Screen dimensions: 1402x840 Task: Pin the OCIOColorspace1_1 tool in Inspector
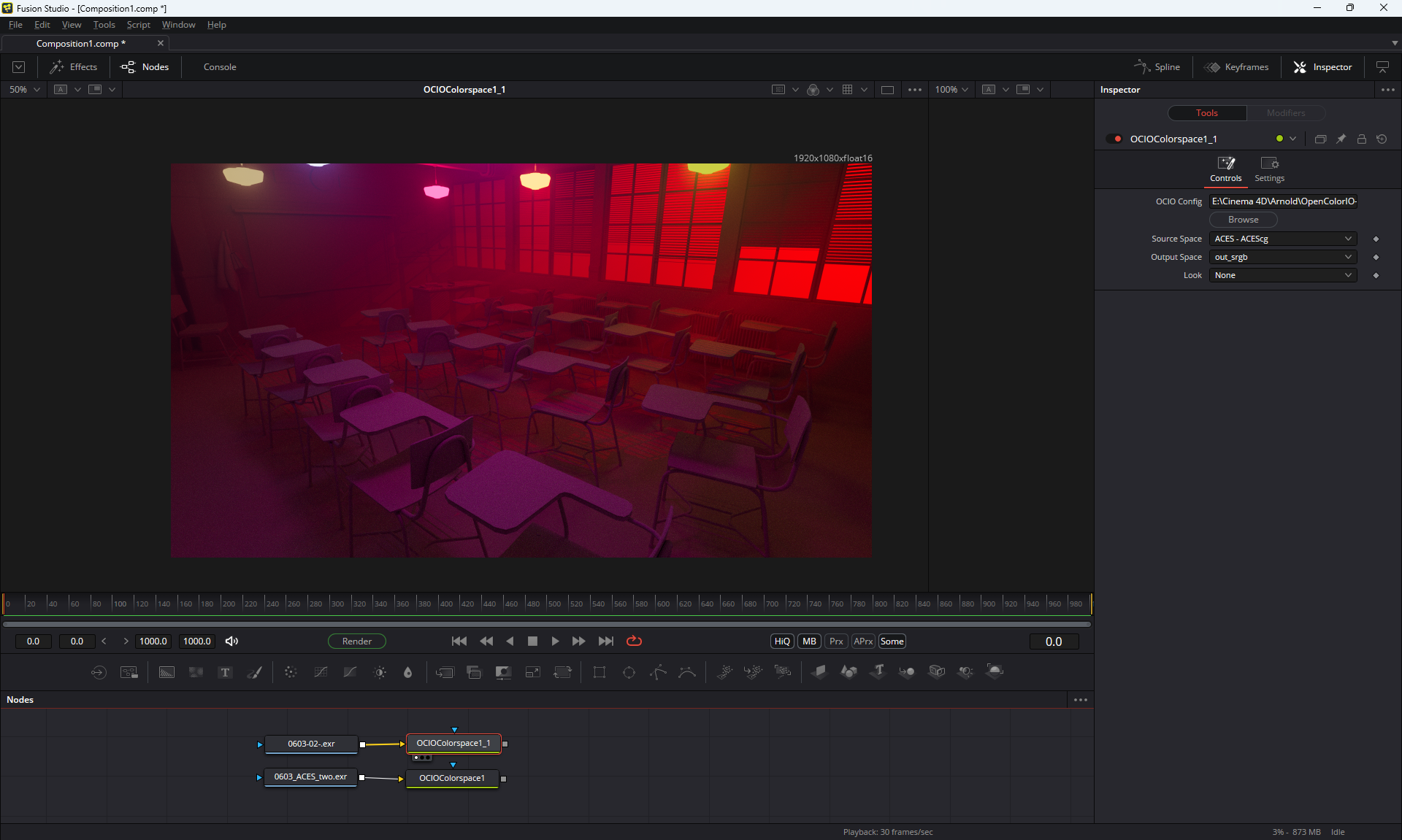tap(1341, 139)
